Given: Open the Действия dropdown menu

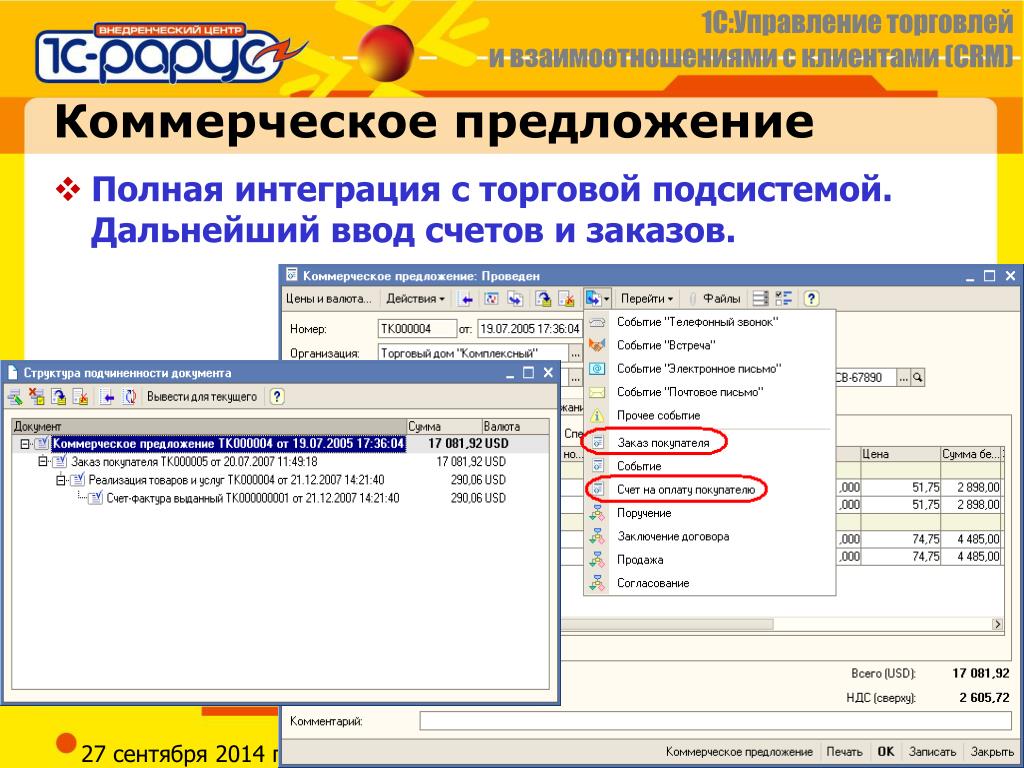Looking at the screenshot, I should tap(415, 299).
